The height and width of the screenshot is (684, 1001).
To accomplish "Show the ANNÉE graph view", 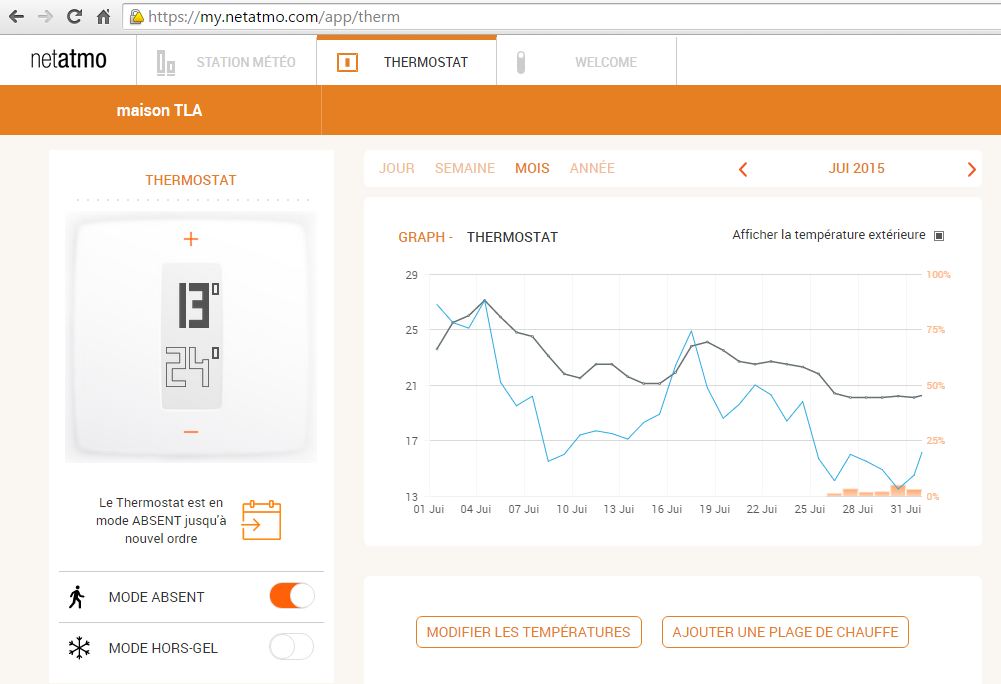I will pyautogui.click(x=592, y=168).
